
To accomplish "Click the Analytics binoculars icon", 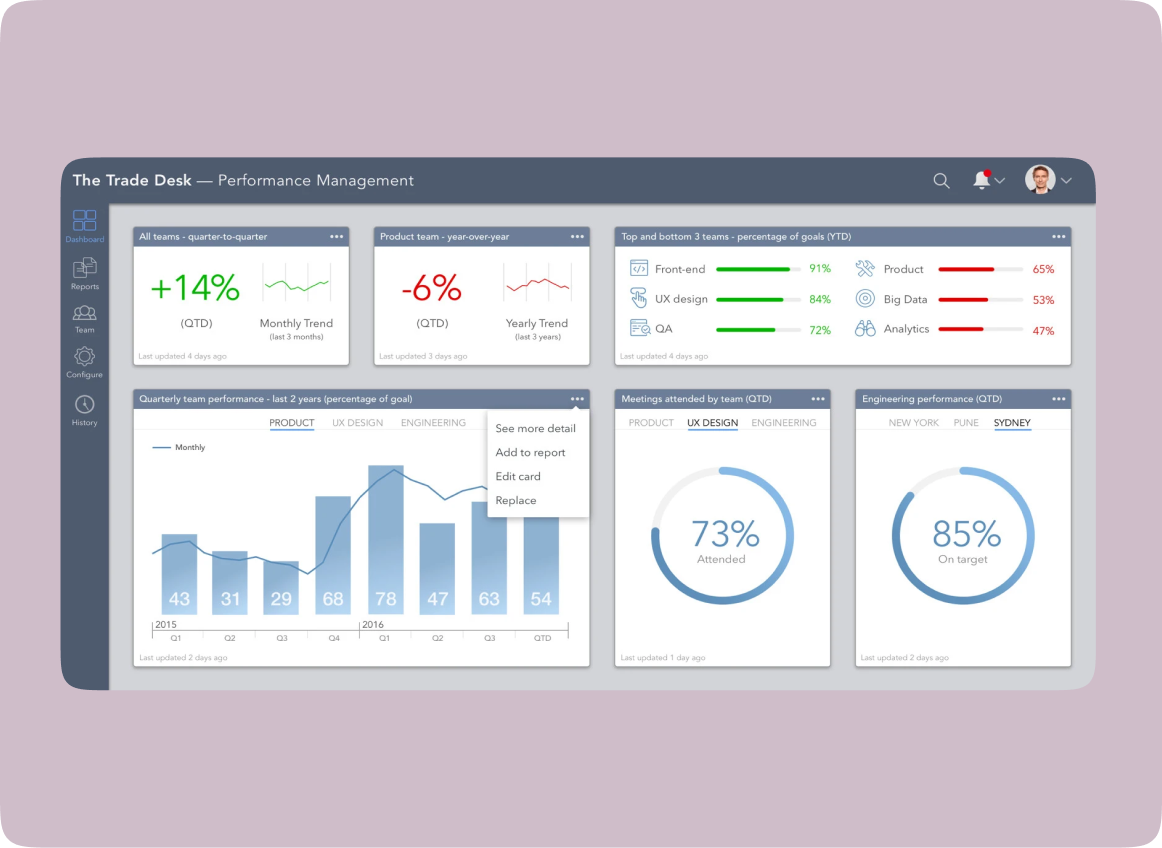I will 865,329.
